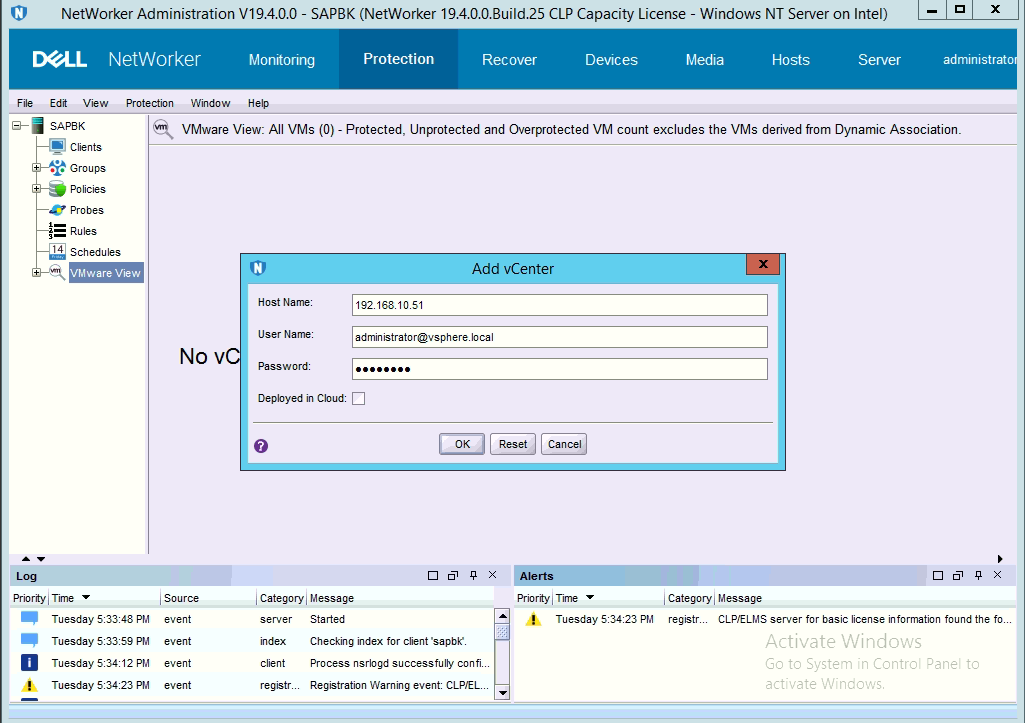Open the Devices tab
This screenshot has width=1025, height=723.
tap(611, 60)
